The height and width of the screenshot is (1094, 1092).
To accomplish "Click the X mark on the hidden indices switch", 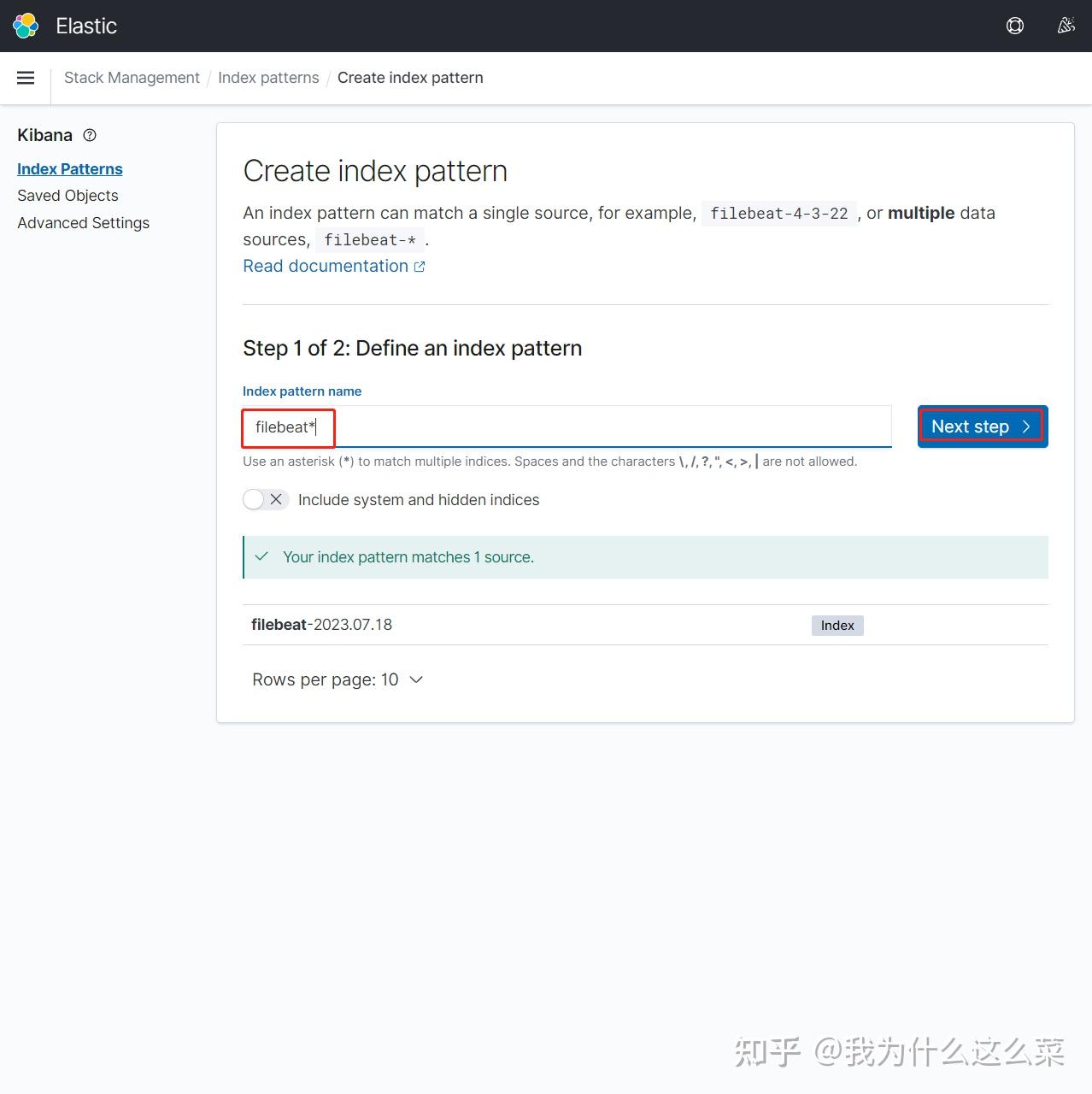I will 276,499.
